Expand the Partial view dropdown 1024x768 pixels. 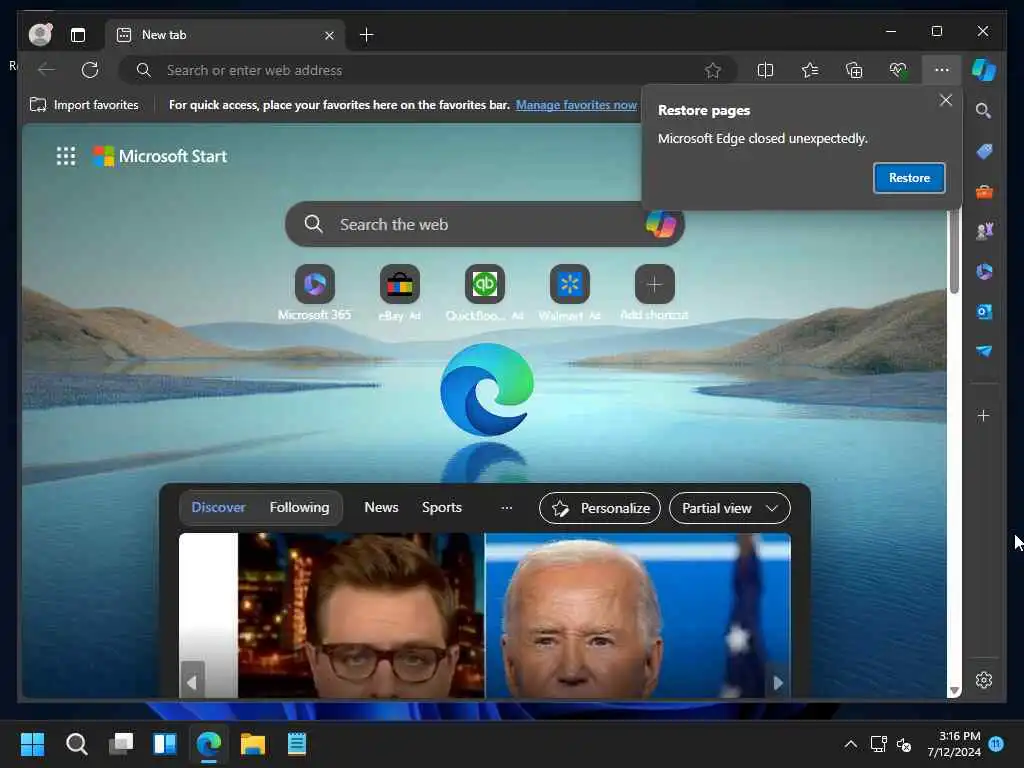(730, 509)
